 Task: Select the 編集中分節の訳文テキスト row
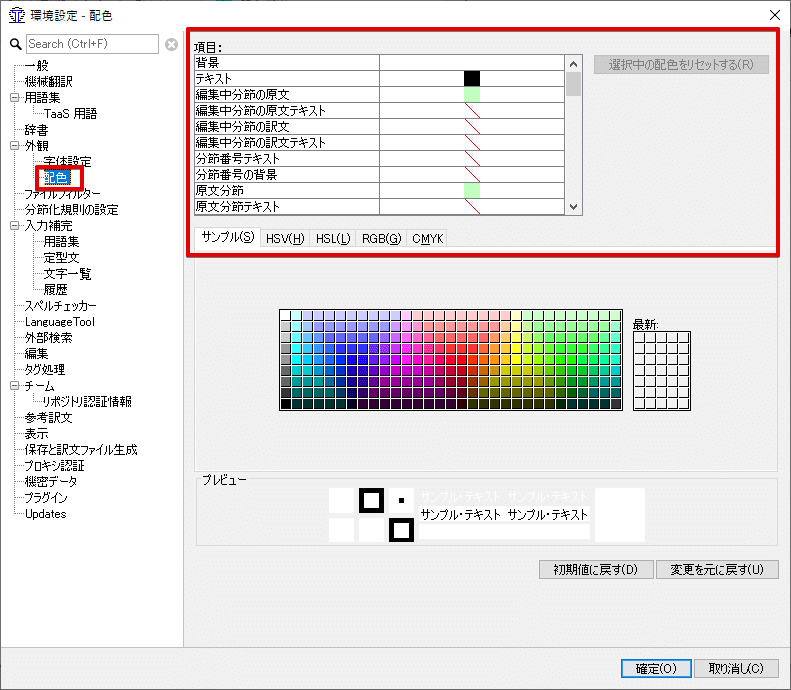(x=379, y=143)
